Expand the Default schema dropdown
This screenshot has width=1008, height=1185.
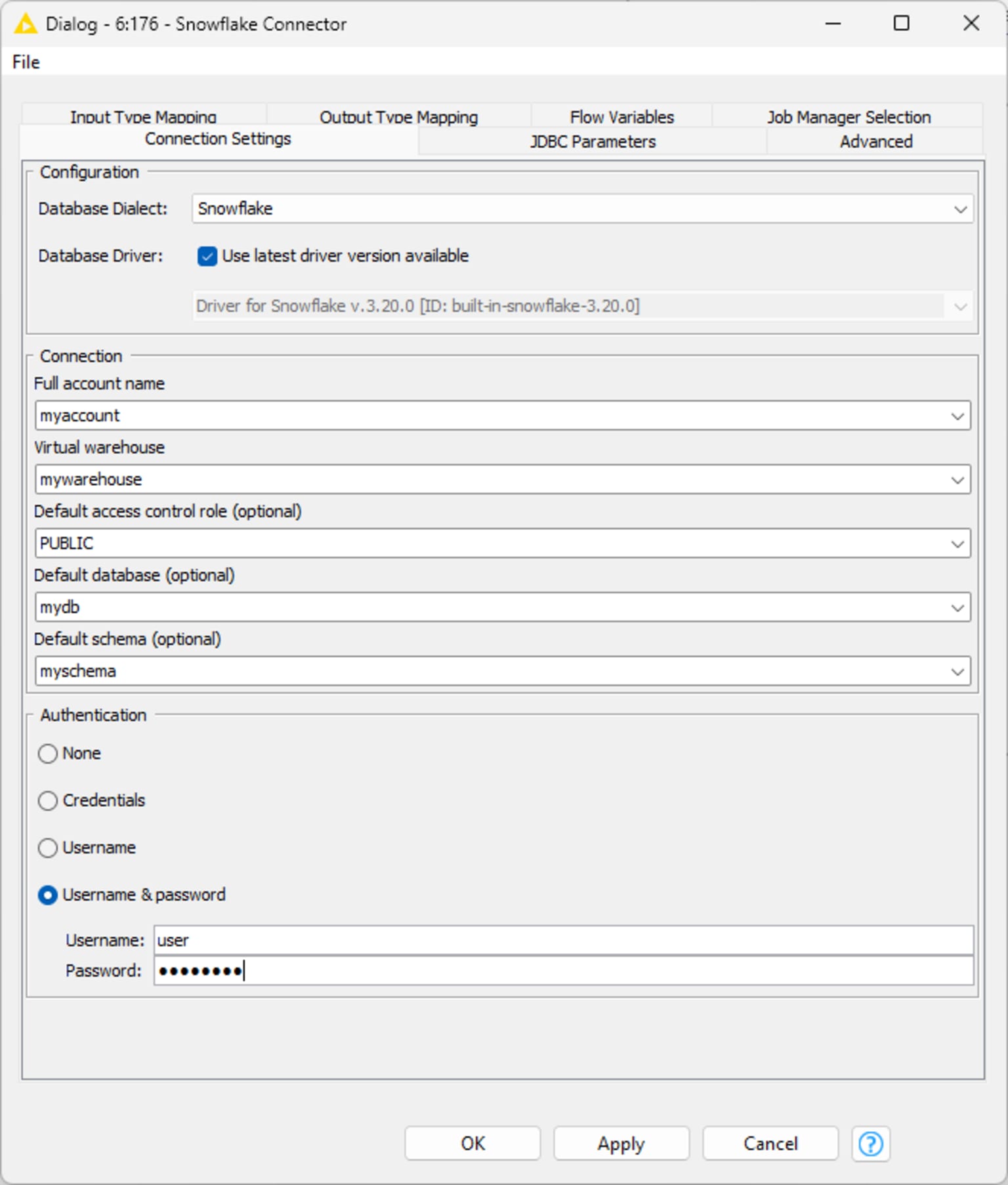click(957, 671)
